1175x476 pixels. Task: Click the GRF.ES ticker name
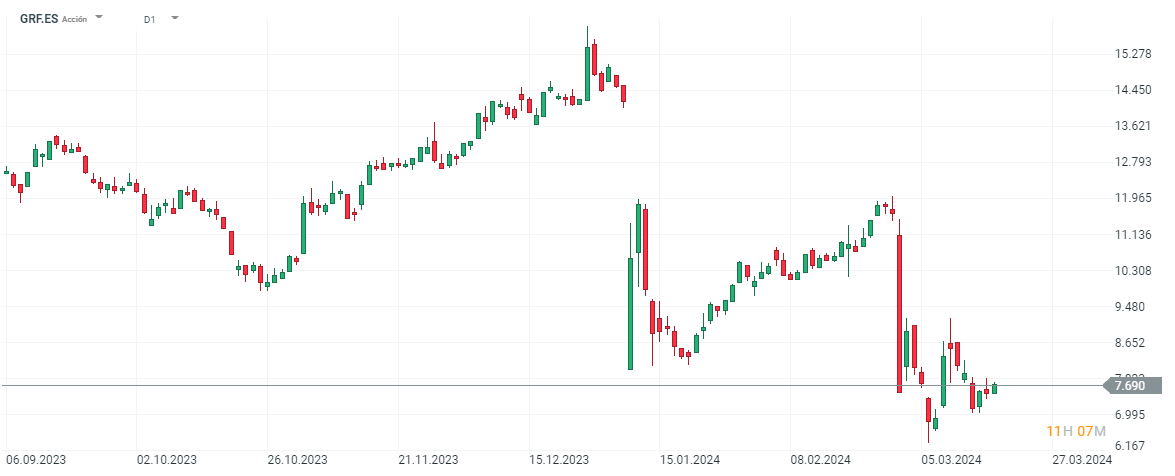39,19
